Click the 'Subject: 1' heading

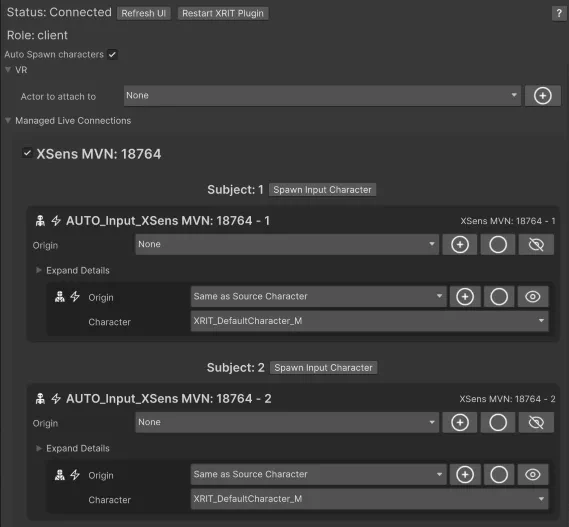click(x=235, y=190)
